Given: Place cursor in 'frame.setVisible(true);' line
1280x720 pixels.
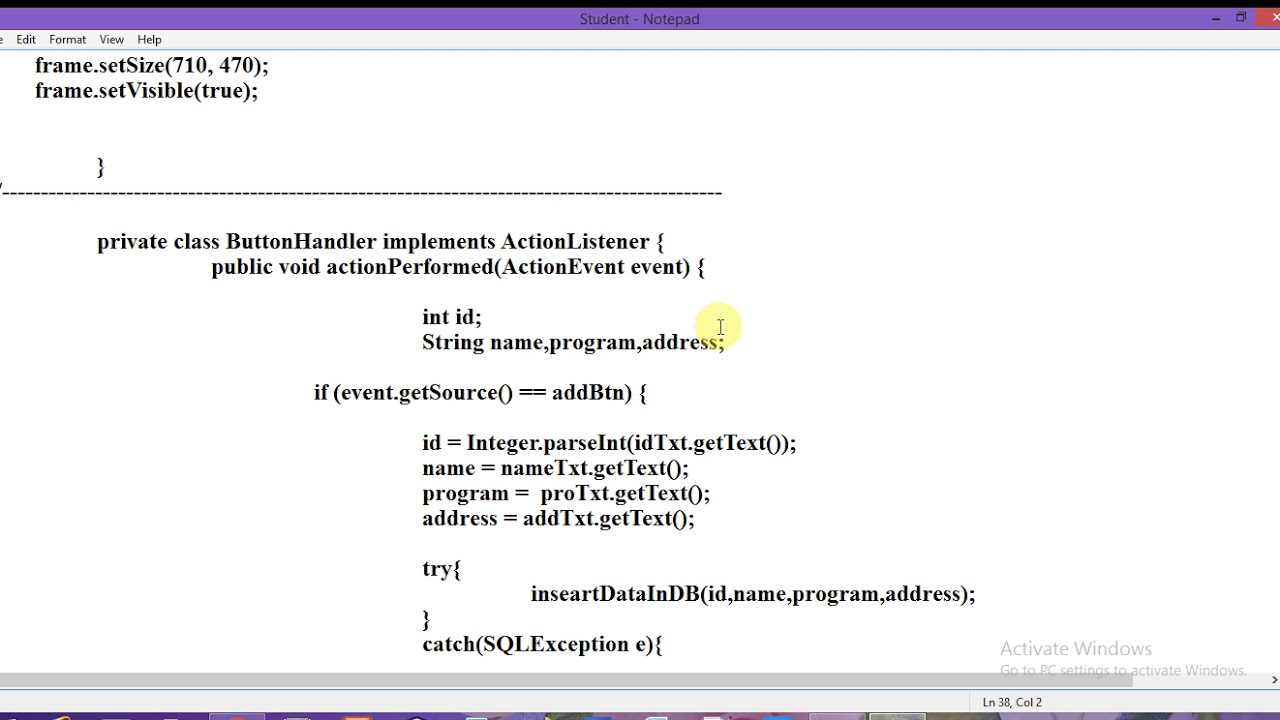Looking at the screenshot, I should (x=146, y=91).
